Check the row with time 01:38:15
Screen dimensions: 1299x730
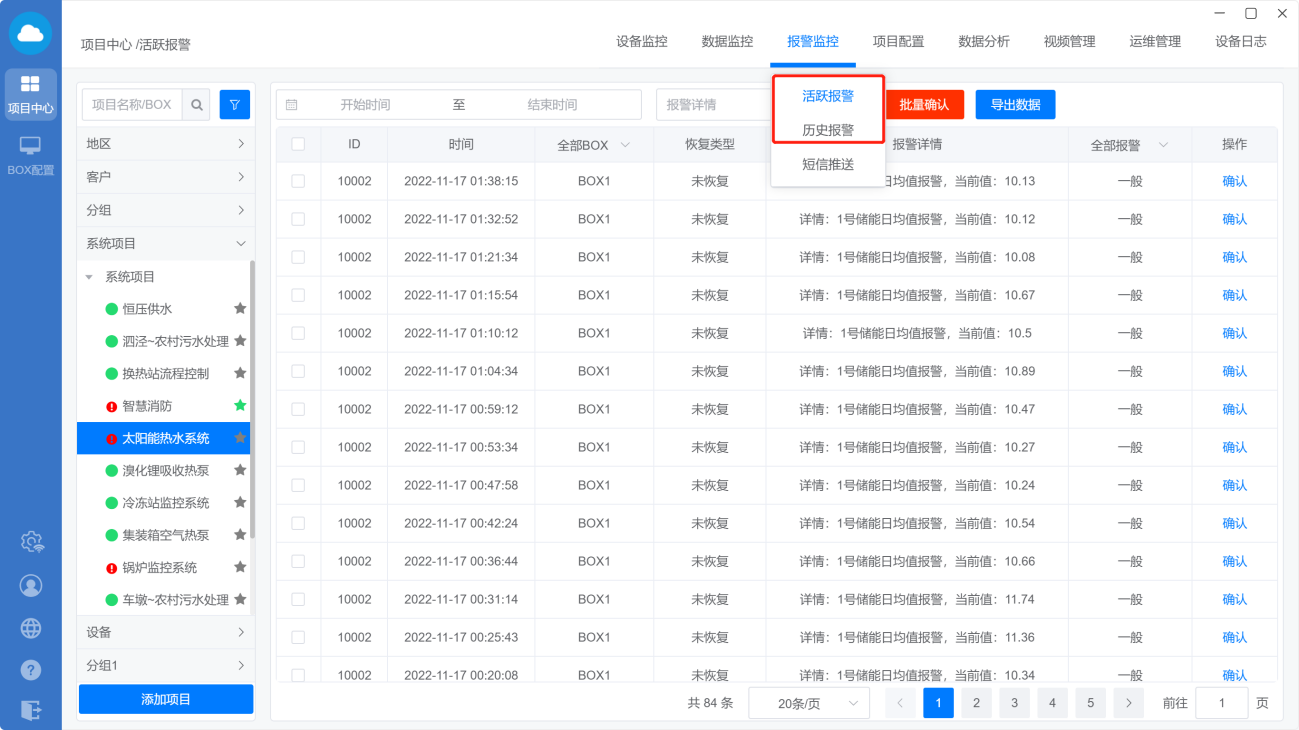tap(298, 181)
